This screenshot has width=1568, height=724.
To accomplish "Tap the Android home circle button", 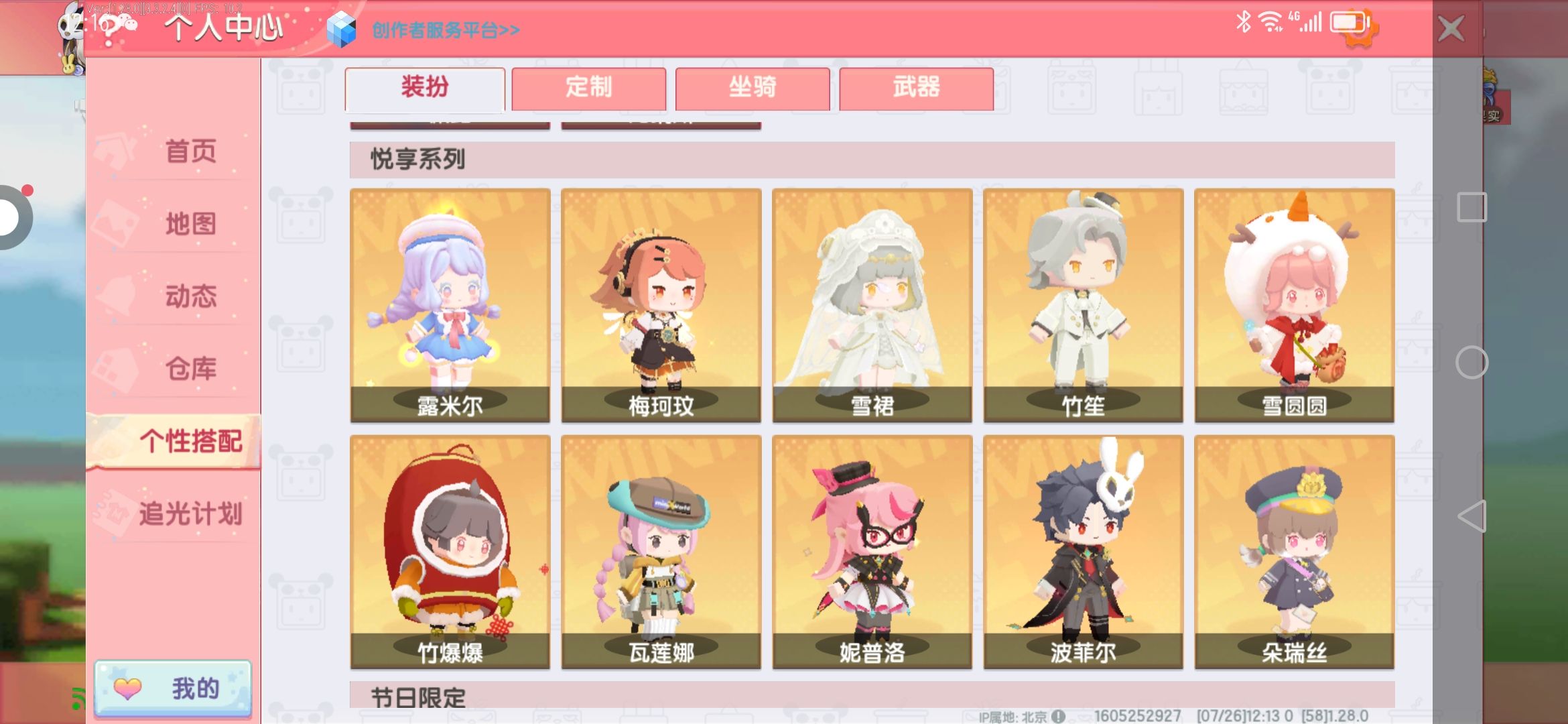I will [1472, 363].
